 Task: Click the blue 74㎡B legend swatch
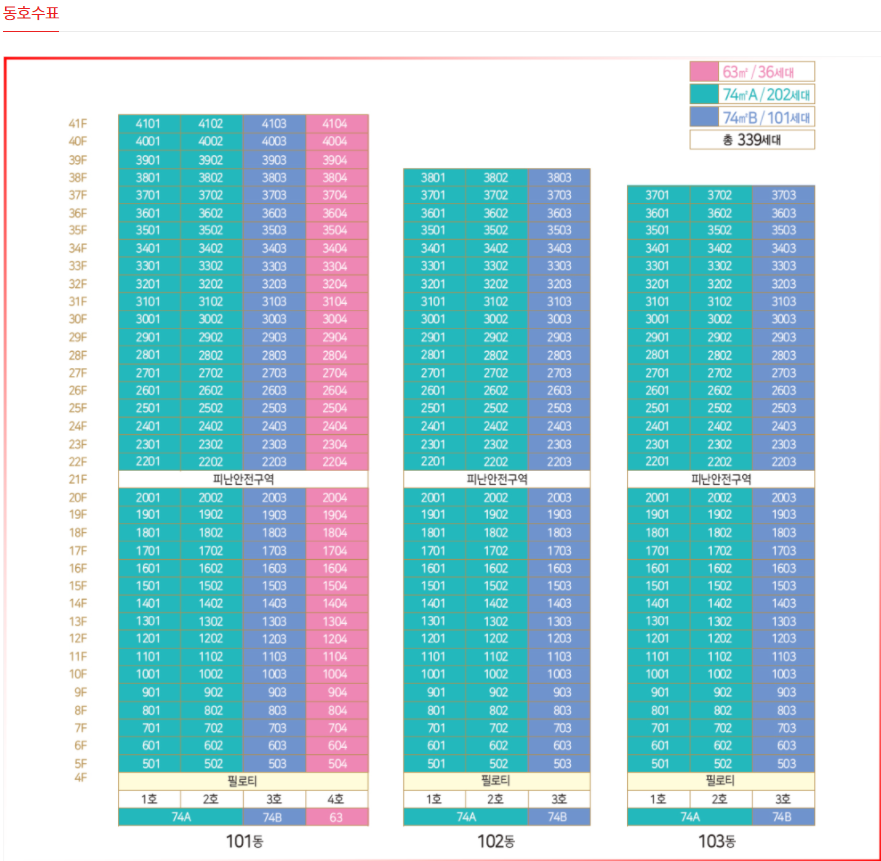point(704,117)
